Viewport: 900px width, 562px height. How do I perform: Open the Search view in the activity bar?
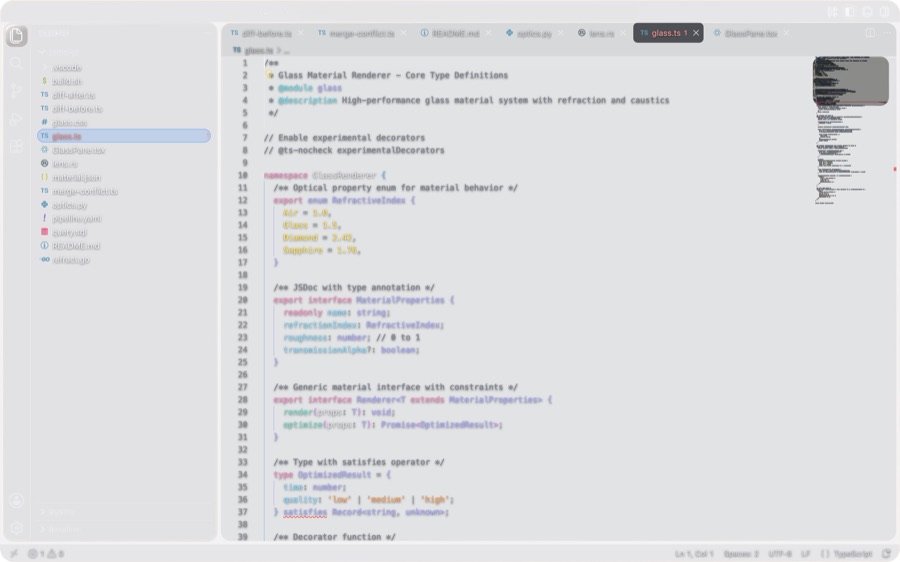(x=17, y=63)
